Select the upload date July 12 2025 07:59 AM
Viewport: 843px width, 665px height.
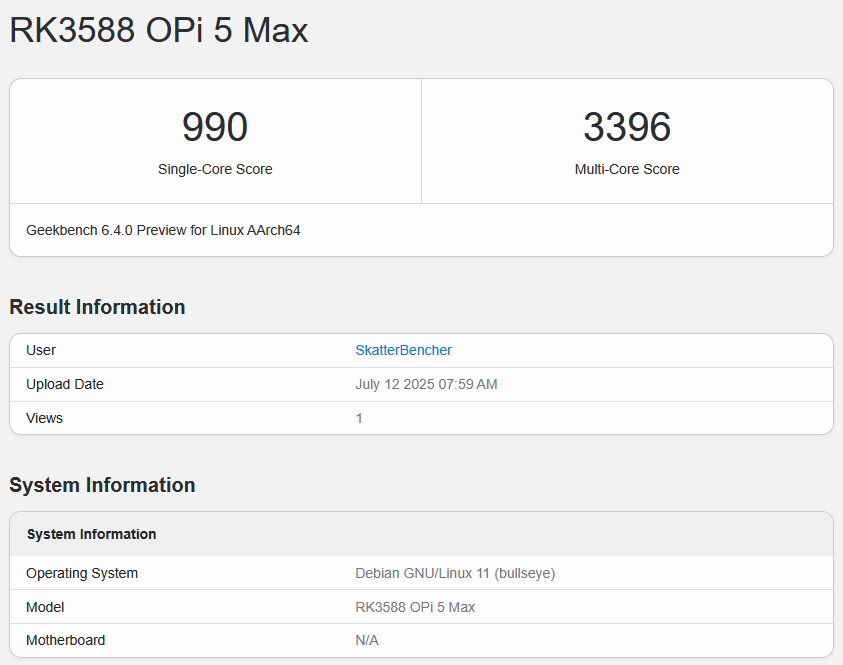click(426, 384)
